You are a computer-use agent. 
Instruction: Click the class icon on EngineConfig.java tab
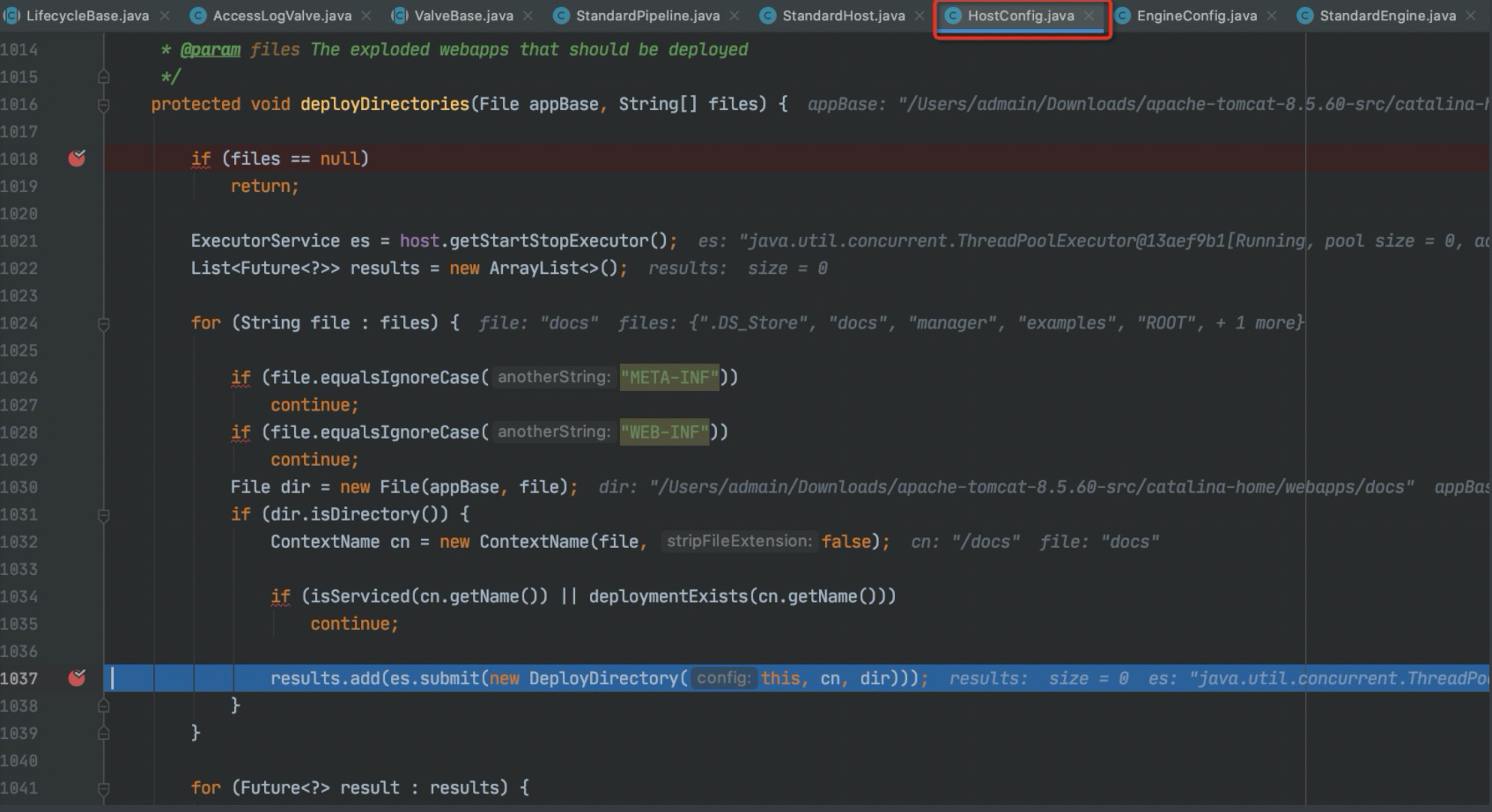[x=1123, y=16]
